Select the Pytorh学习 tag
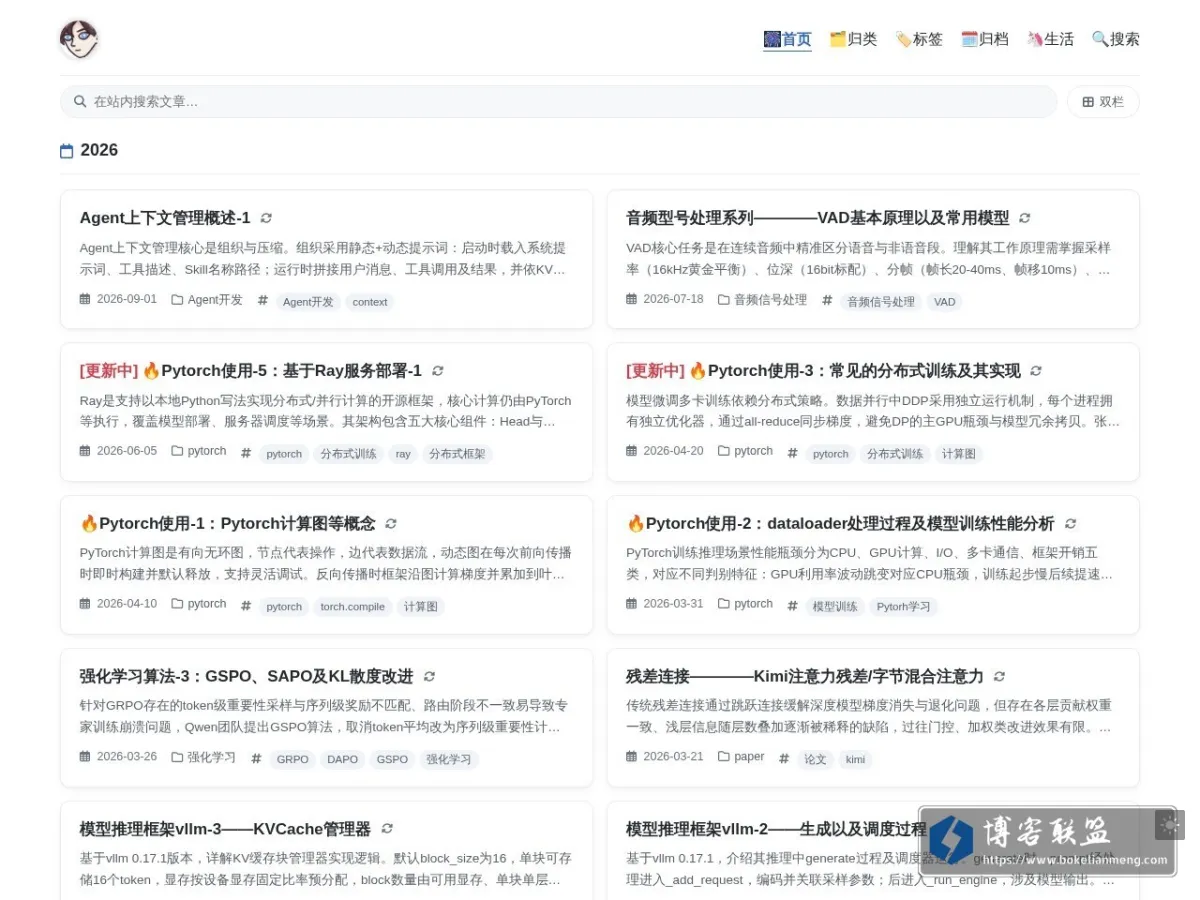 903,607
